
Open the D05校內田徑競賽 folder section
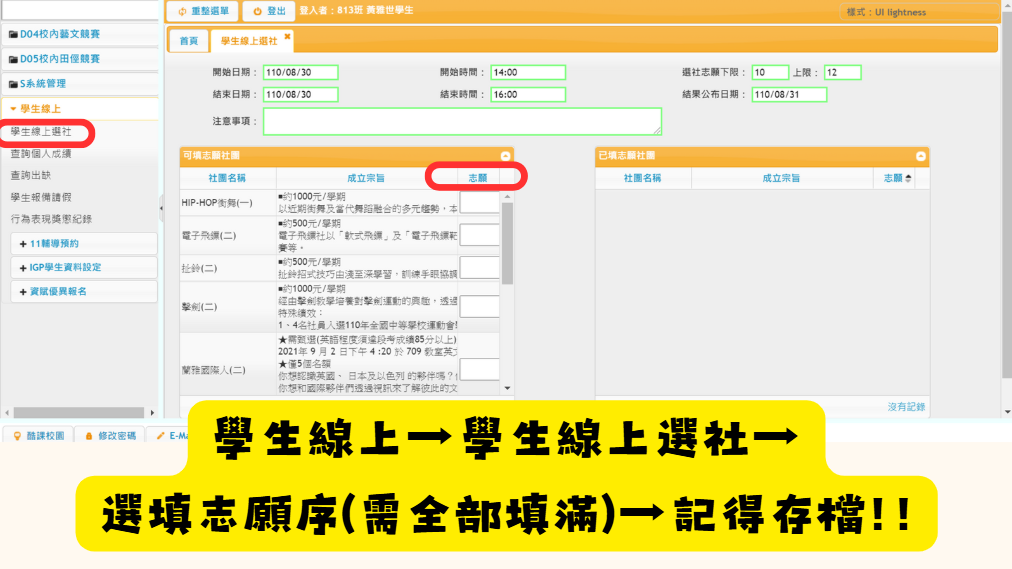pyautogui.click(x=60, y=59)
